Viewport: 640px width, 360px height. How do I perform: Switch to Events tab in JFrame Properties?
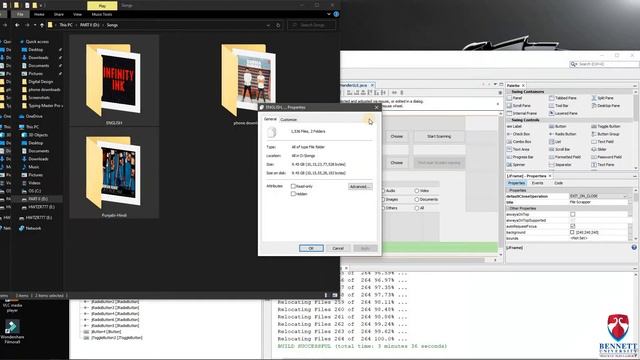pyautogui.click(x=538, y=183)
